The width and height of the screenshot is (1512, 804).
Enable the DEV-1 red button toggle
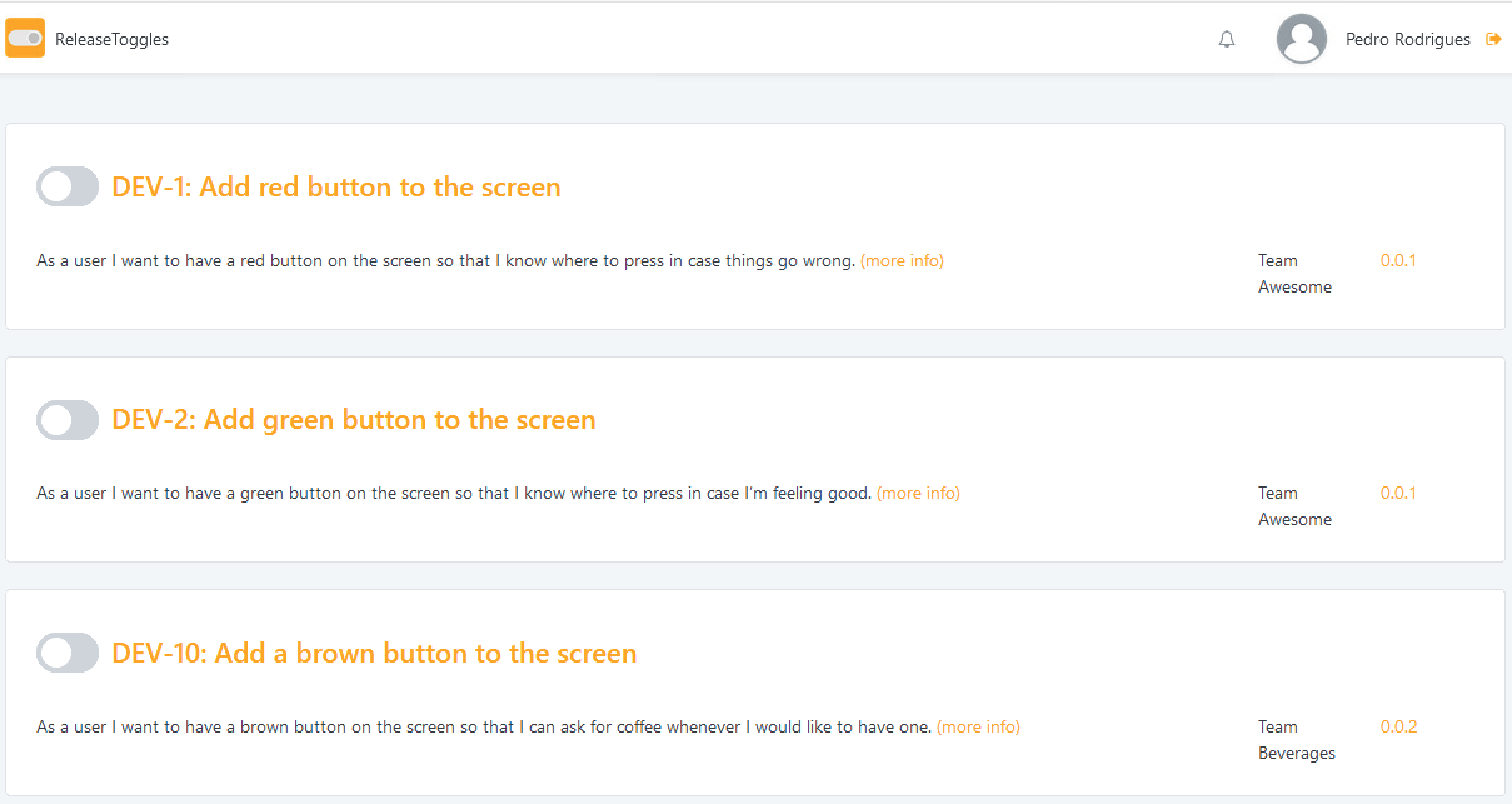coord(68,186)
